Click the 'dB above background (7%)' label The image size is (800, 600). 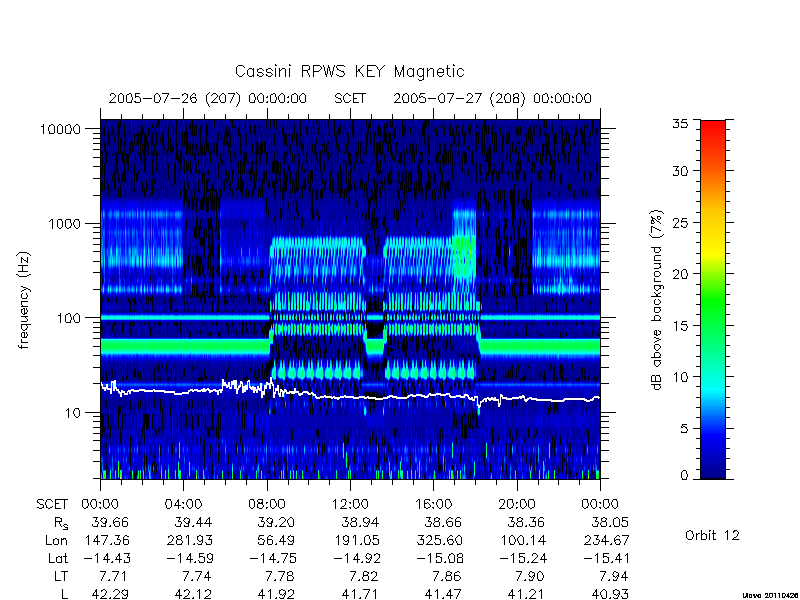658,300
